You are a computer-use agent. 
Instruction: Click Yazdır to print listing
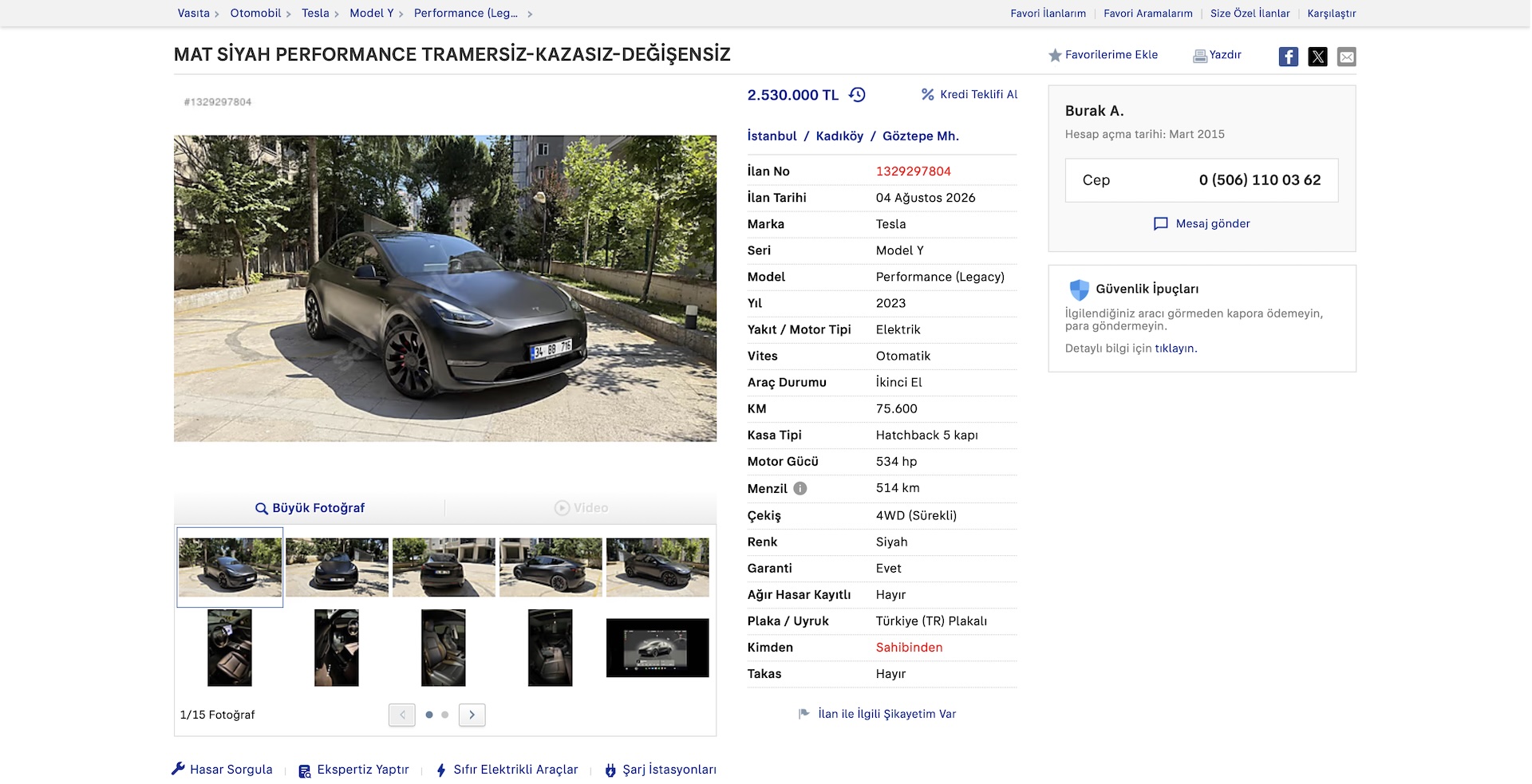[x=1225, y=55]
